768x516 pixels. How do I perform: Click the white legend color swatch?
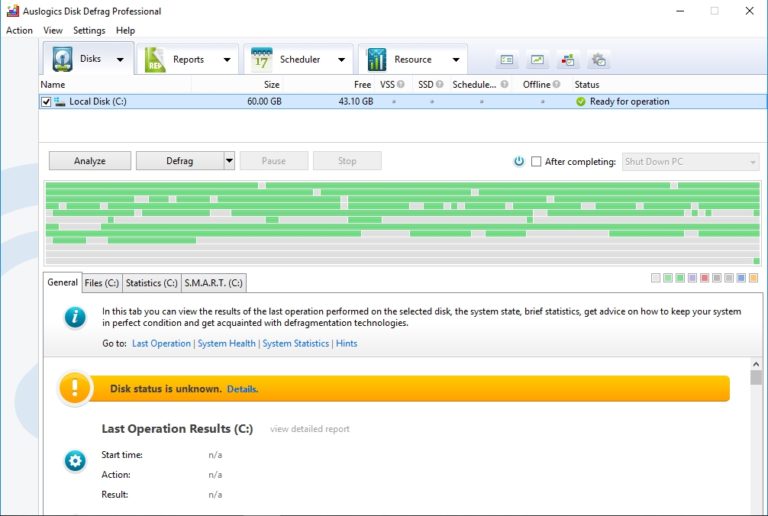656,278
